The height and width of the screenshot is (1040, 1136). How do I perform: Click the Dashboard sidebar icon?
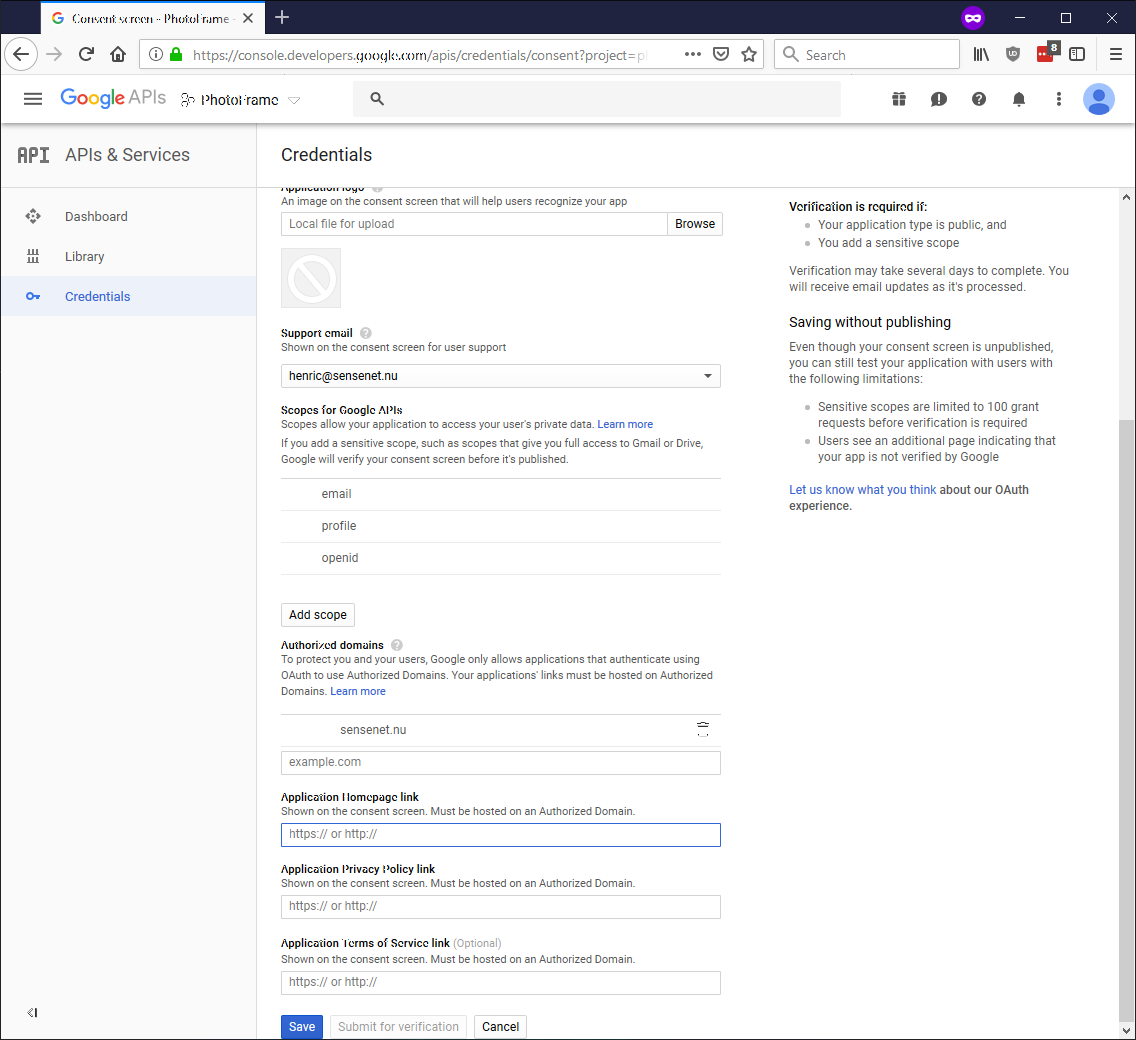click(x=33, y=216)
